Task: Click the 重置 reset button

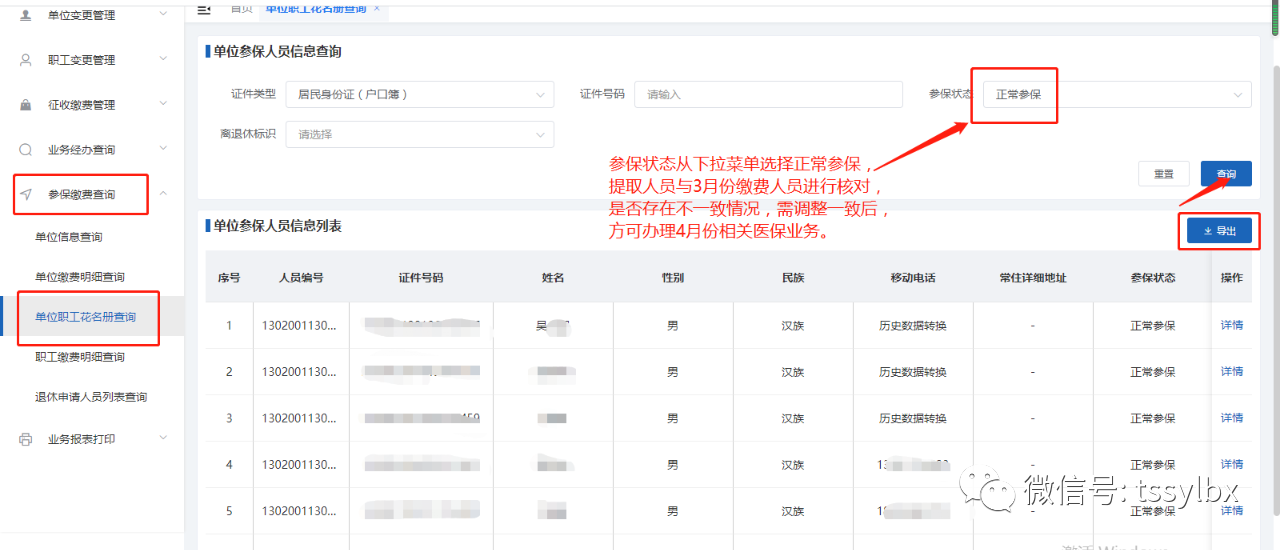Action: (1164, 174)
